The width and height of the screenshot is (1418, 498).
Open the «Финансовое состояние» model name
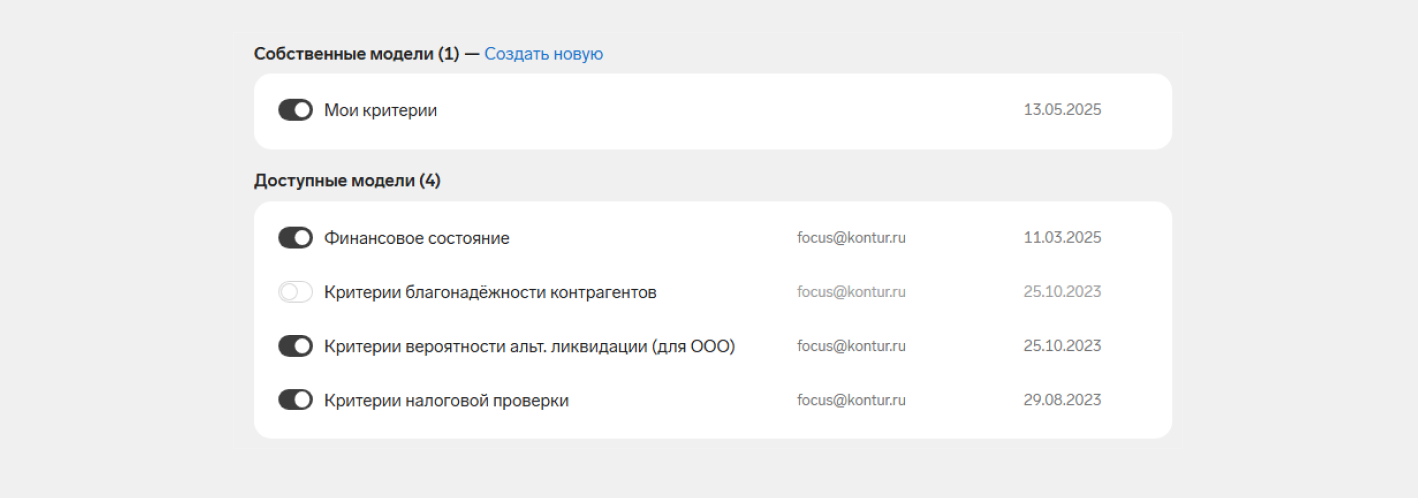pyautogui.click(x=416, y=238)
